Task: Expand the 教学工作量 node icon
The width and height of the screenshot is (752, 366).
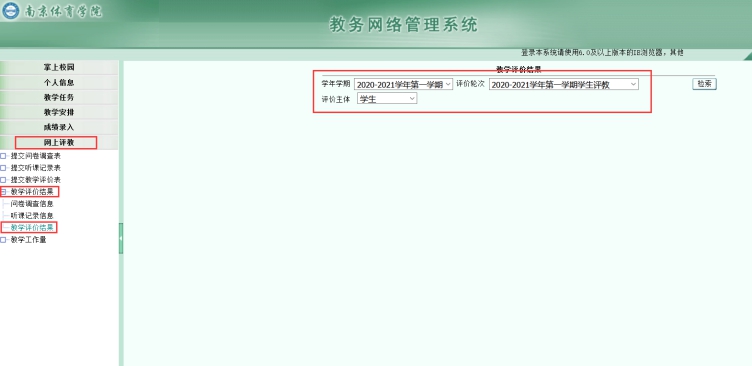Action: click(3, 240)
